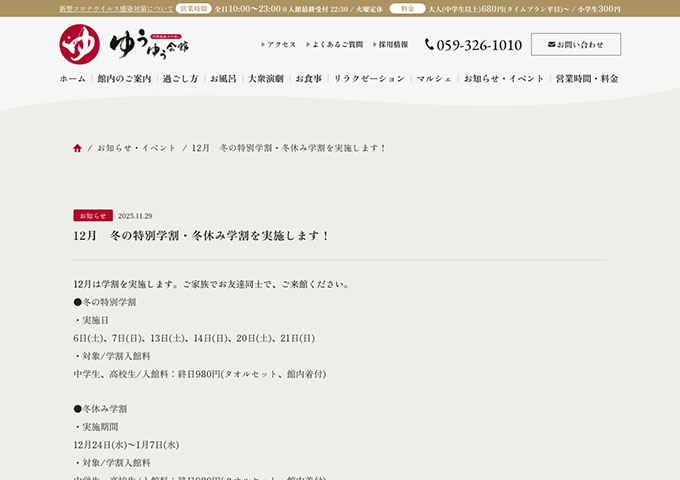Open お風呂 menu item

pyautogui.click(x=223, y=78)
